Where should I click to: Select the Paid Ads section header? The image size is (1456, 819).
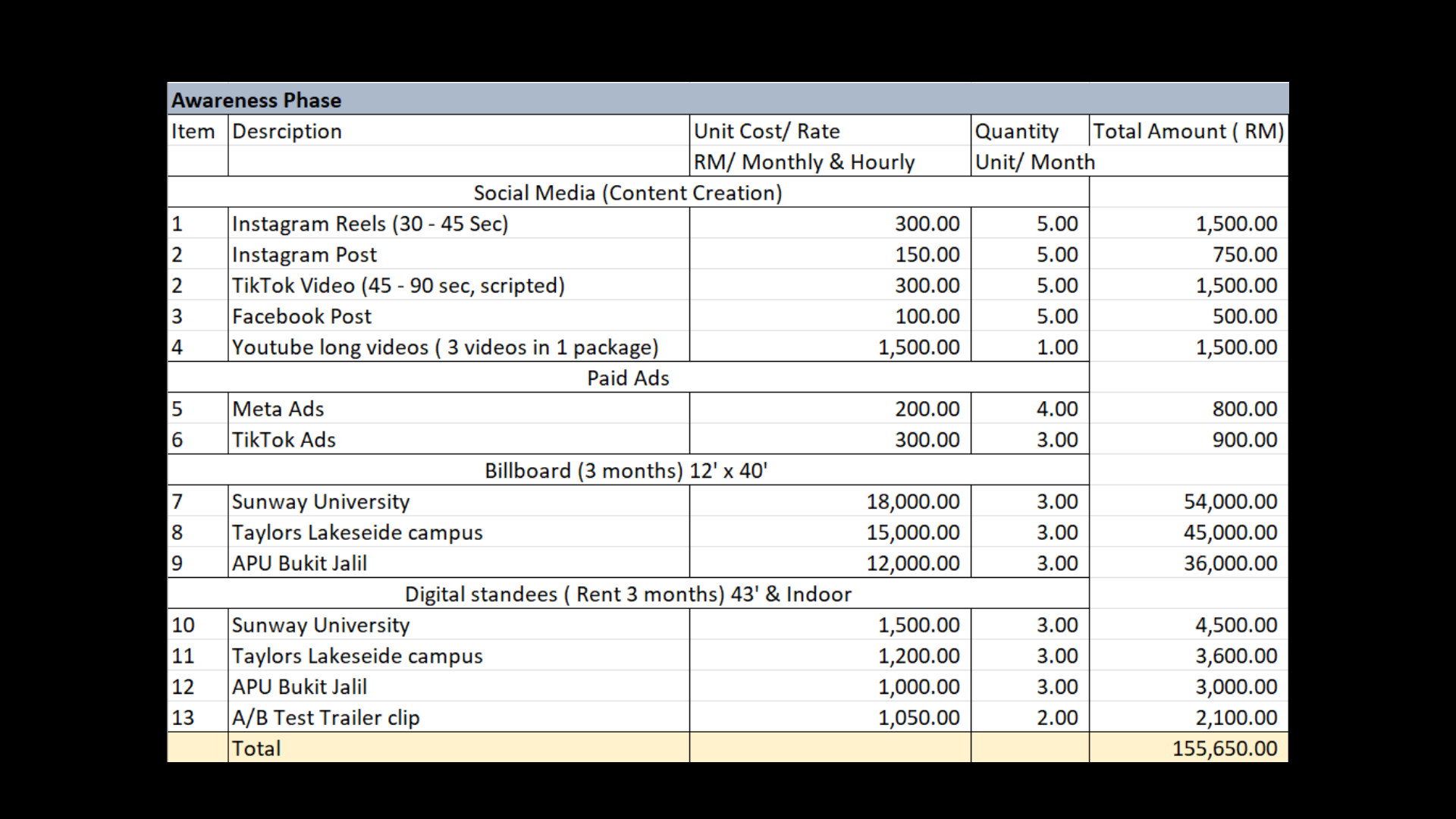coord(628,378)
